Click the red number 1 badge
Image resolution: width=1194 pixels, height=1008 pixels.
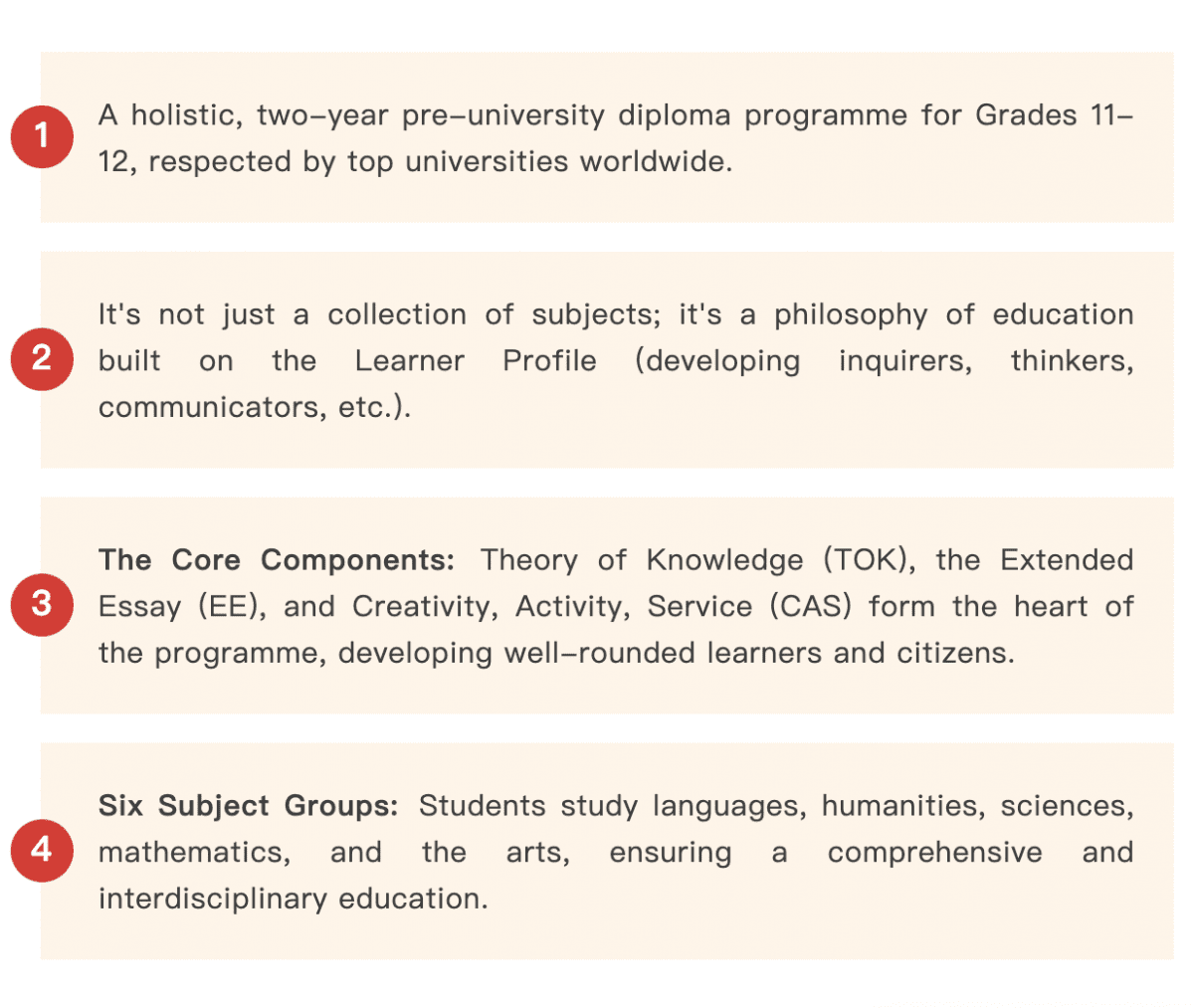pyautogui.click(x=42, y=136)
